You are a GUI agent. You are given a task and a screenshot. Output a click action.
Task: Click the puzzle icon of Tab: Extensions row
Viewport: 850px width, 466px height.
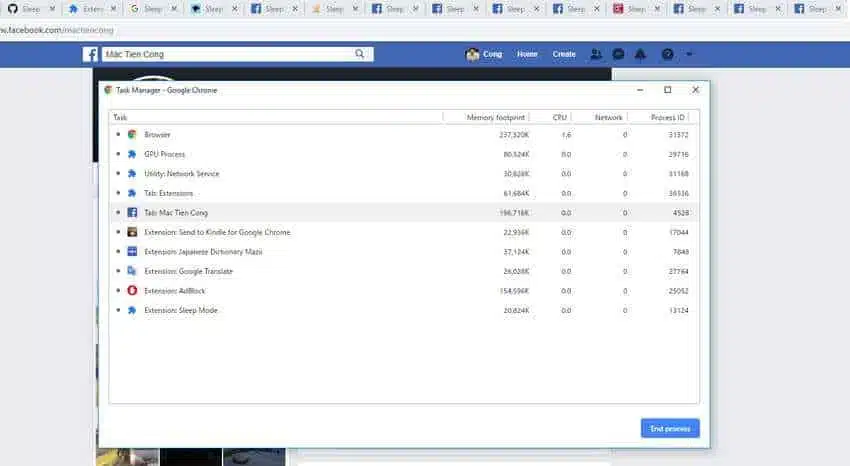(132, 193)
